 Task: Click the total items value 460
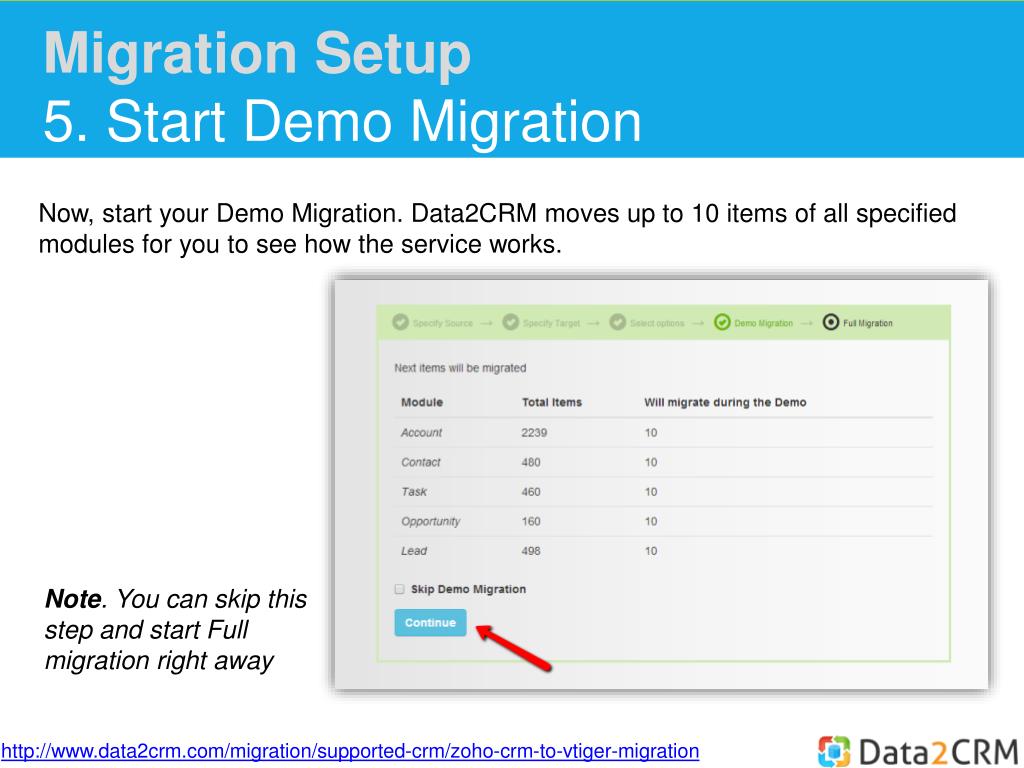click(531, 492)
